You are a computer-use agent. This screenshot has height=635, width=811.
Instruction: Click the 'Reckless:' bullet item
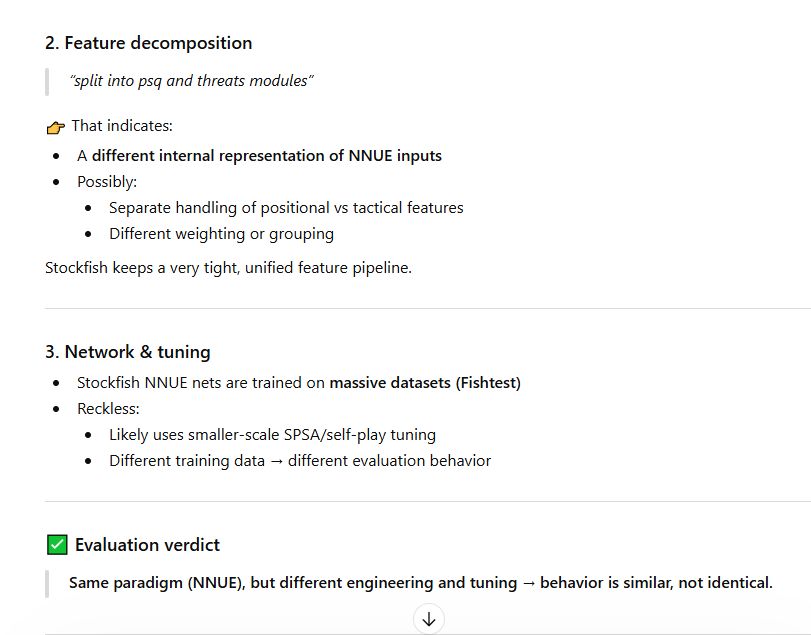click(x=108, y=409)
